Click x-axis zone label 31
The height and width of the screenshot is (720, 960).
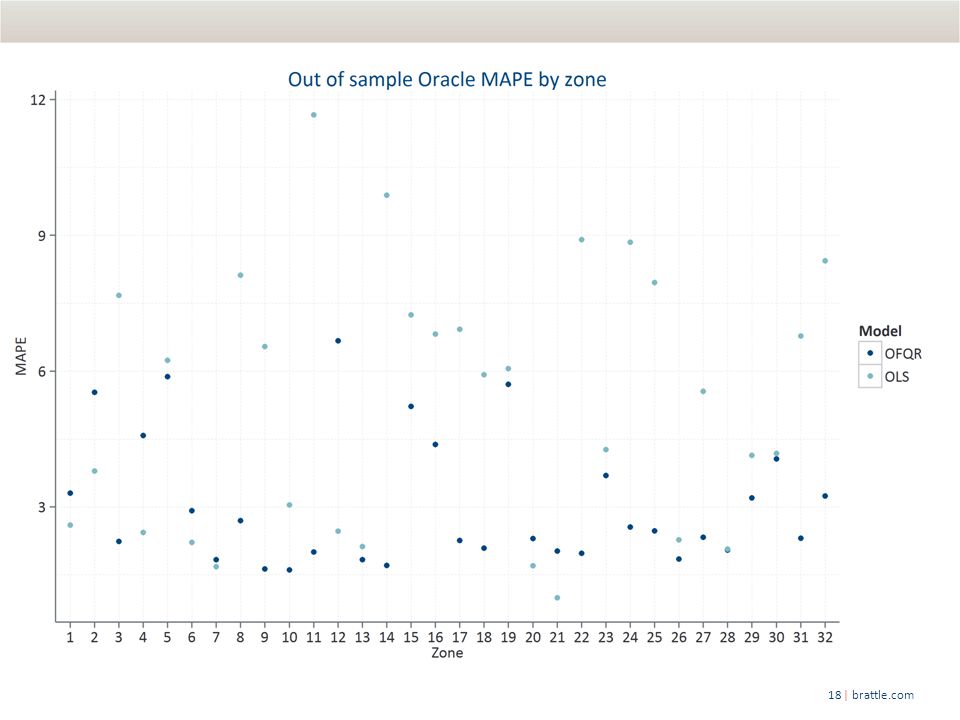point(801,637)
